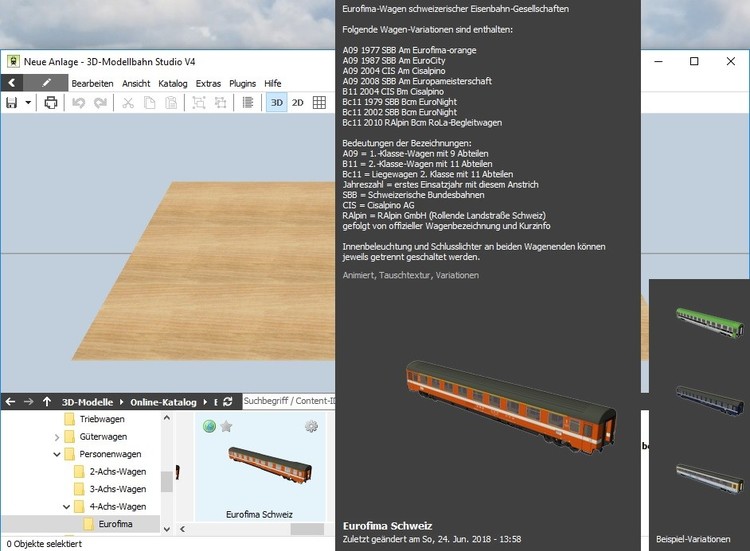Expand the breadcrumb arrow after 3D-Modelle

click(121, 402)
